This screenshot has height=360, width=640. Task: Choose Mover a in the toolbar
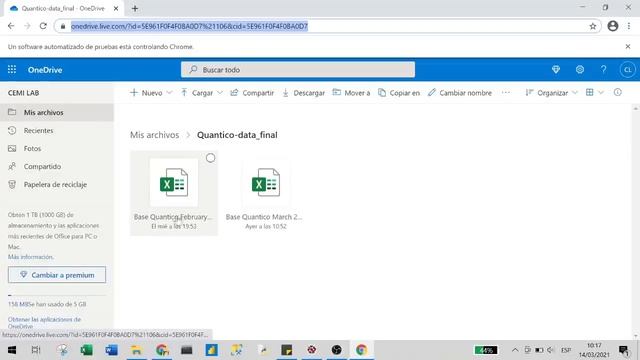point(351,93)
